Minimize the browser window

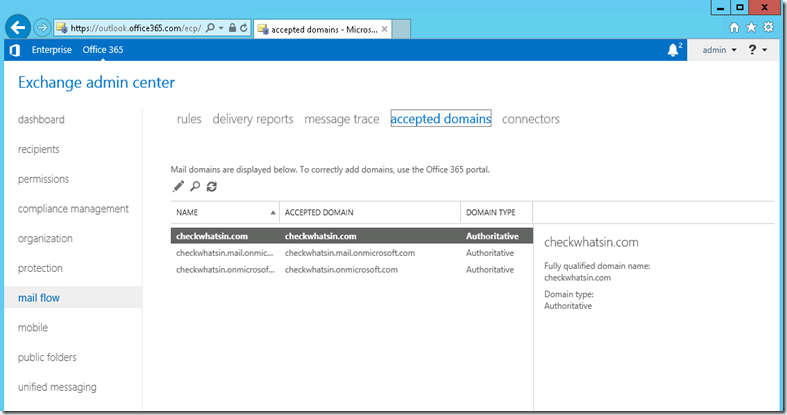pyautogui.click(x=721, y=7)
